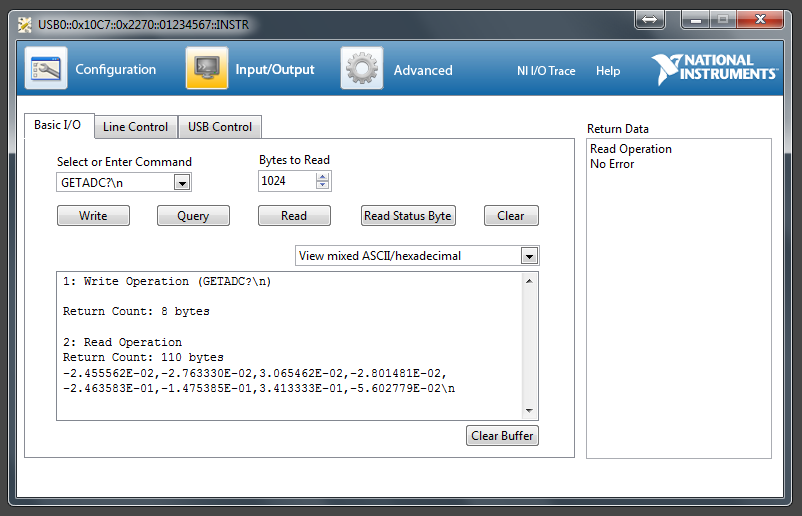This screenshot has width=802, height=516.
Task: Click the double-arrow resize icon in title bar
Action: coord(650,19)
